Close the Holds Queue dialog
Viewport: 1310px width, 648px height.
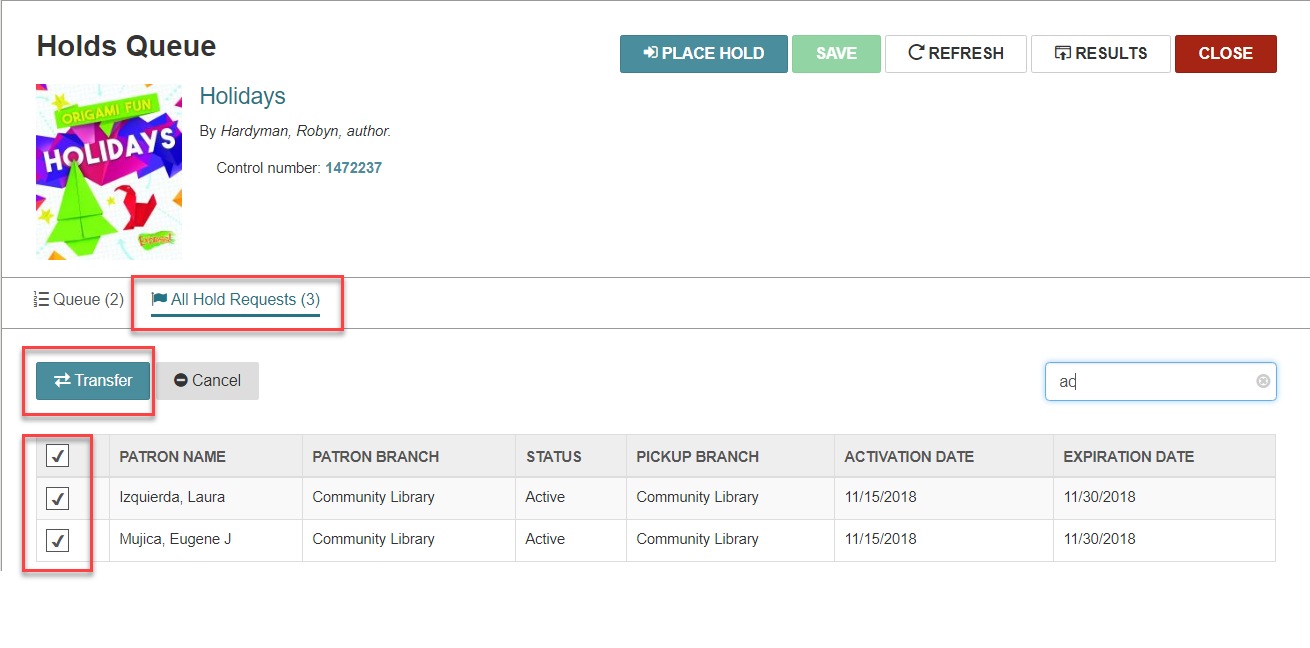(x=1226, y=54)
